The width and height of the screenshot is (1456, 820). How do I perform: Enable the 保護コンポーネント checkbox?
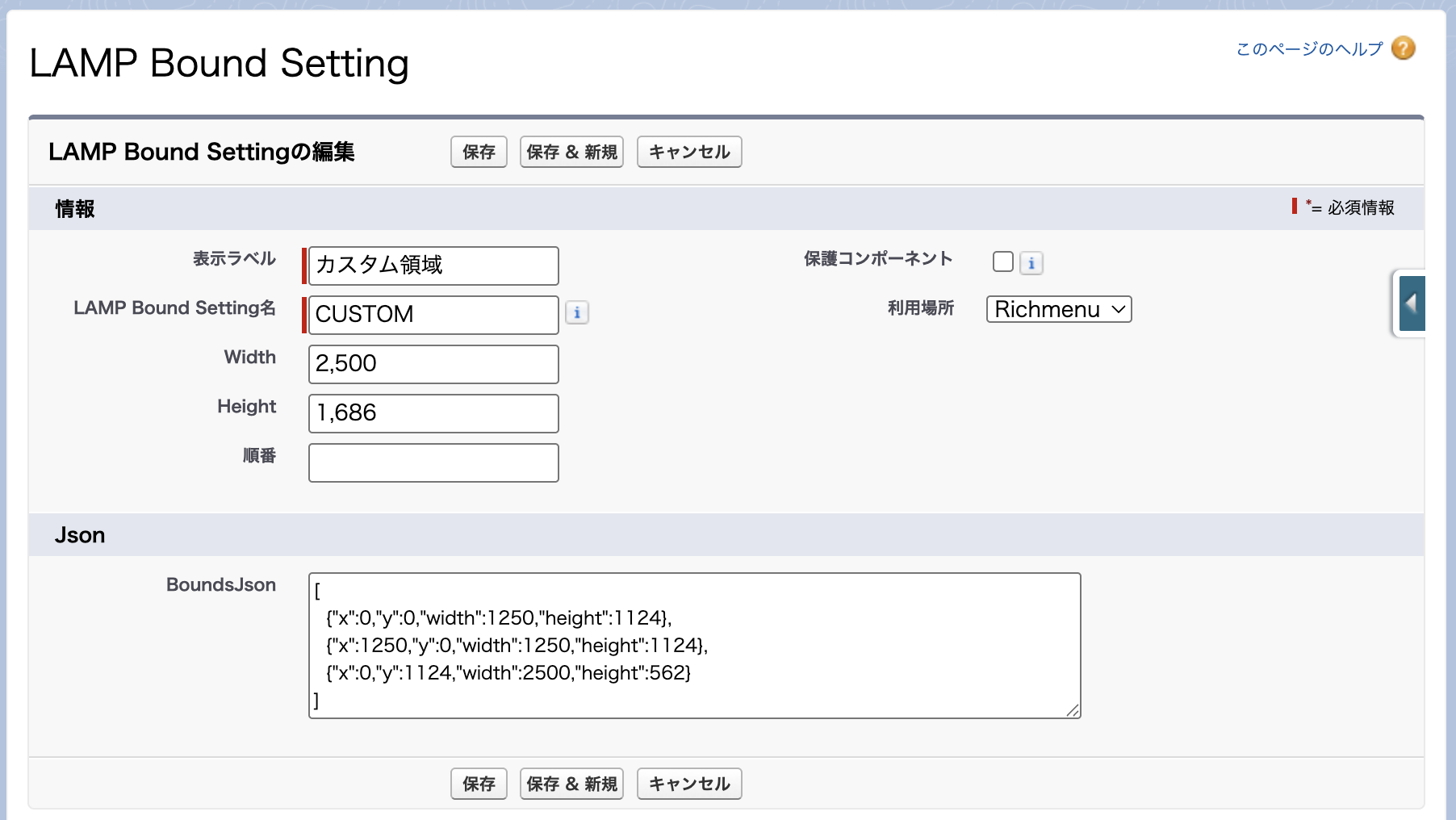1002,261
